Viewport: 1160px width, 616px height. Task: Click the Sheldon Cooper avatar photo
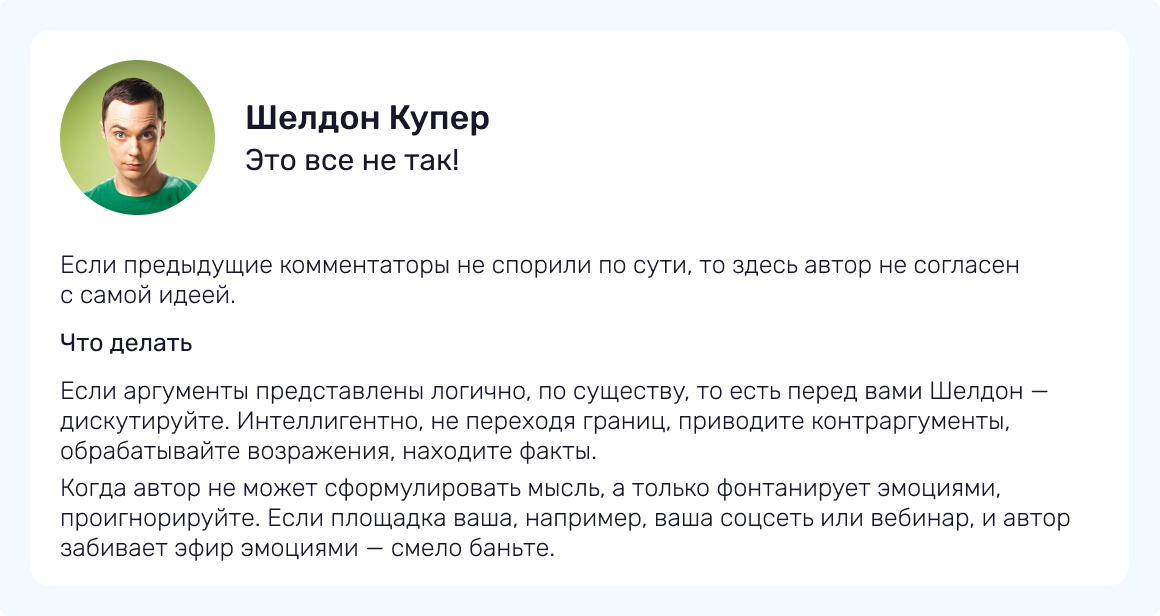[137, 137]
